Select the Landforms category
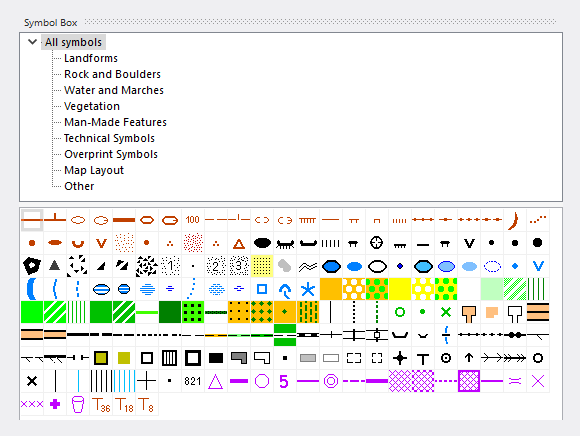 (91, 58)
